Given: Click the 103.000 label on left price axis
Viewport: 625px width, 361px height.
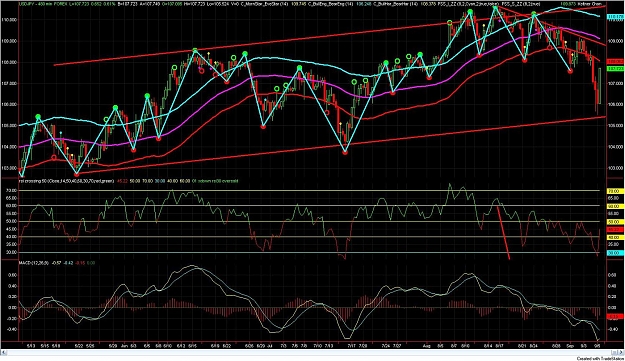Looking at the screenshot, I should point(10,168).
